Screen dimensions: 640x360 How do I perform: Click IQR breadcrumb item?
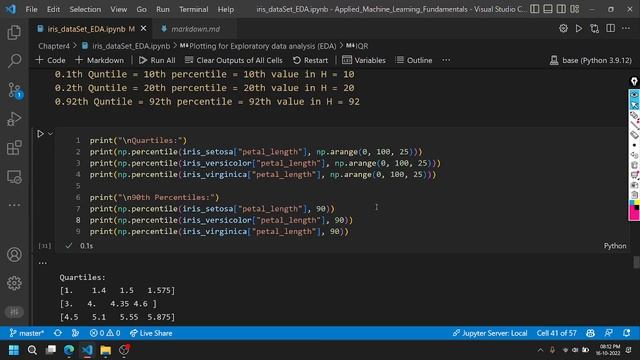pos(358,46)
